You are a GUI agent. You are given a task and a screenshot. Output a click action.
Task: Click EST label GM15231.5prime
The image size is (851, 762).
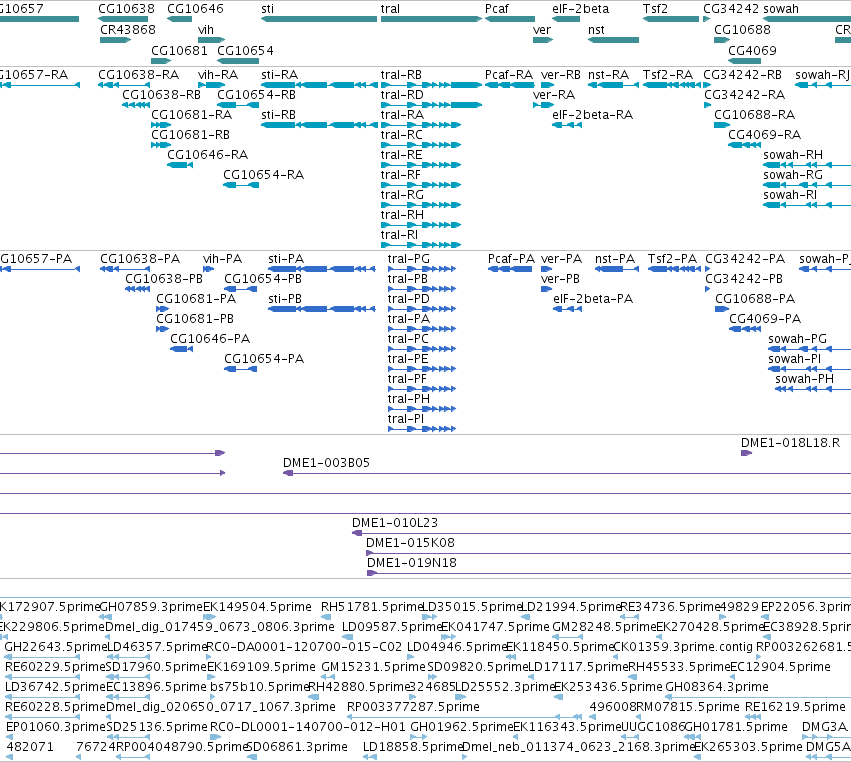pyautogui.click(x=373, y=666)
